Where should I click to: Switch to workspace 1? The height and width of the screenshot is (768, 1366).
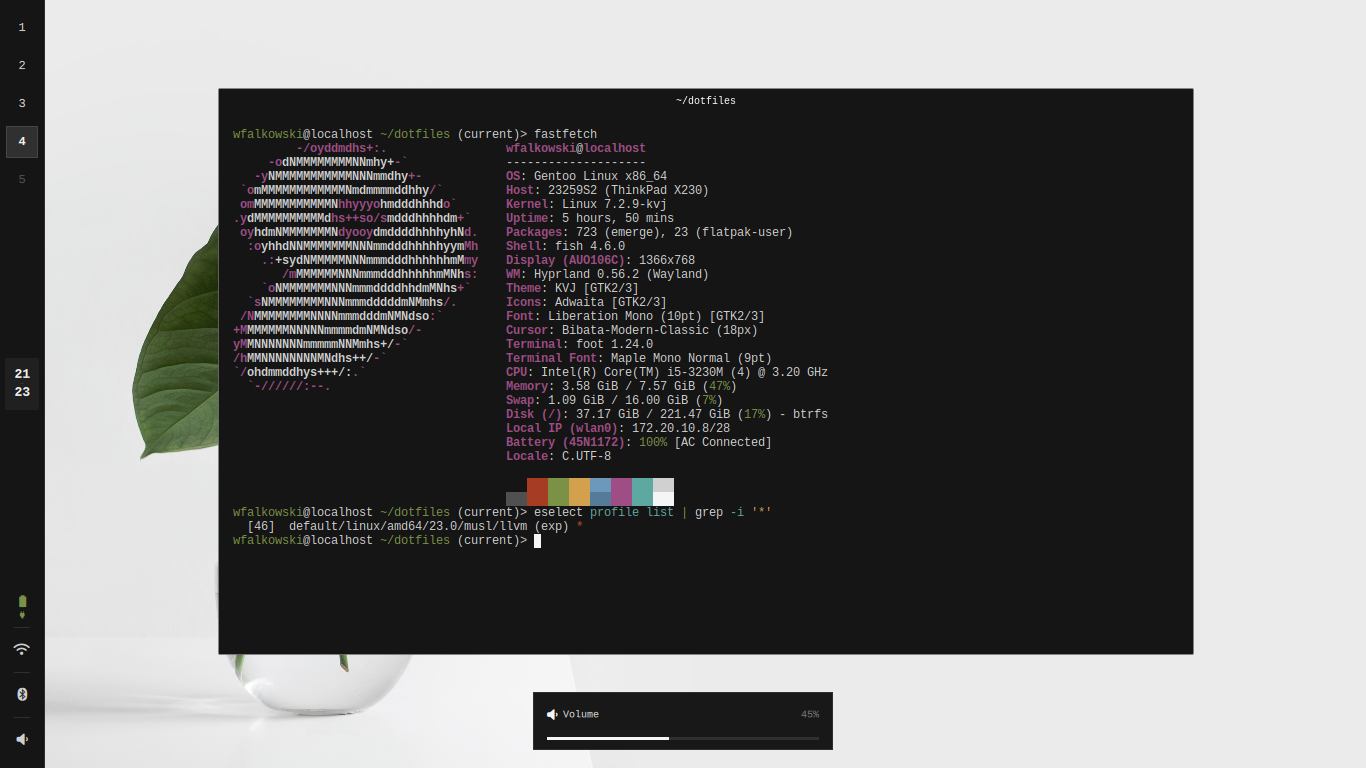(22, 27)
